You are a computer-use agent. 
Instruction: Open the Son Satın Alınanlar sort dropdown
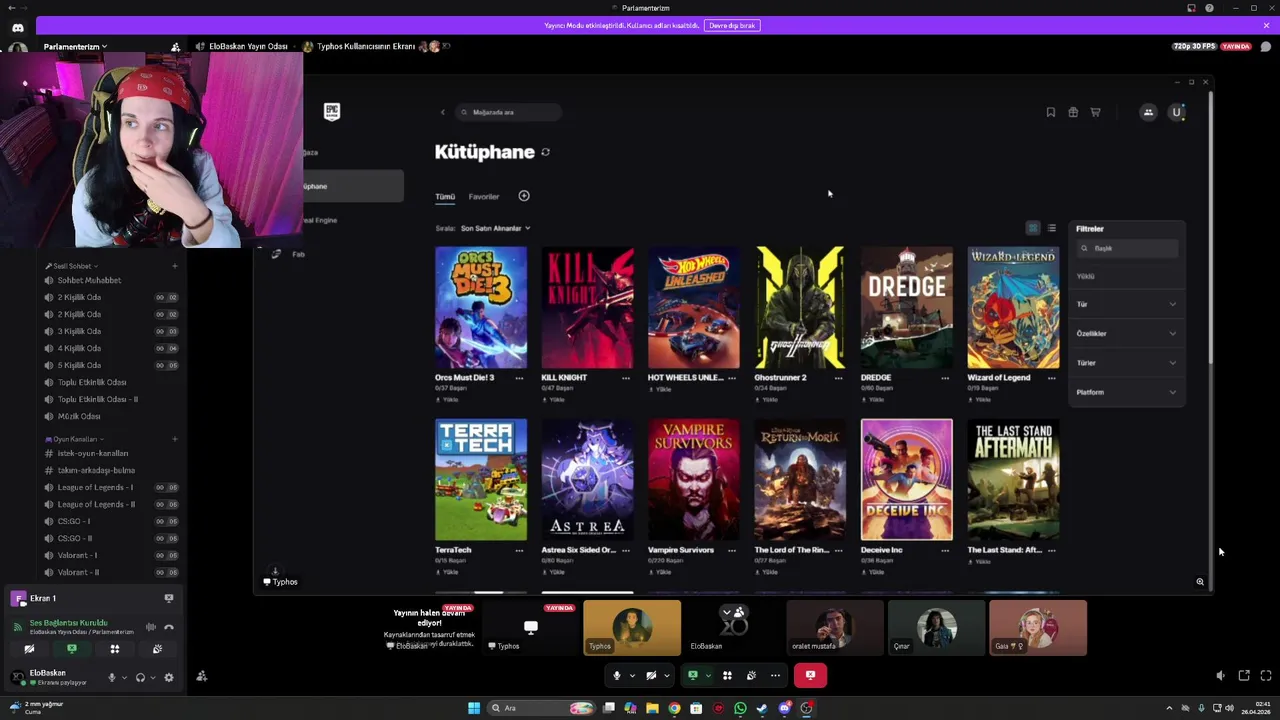[x=495, y=228]
